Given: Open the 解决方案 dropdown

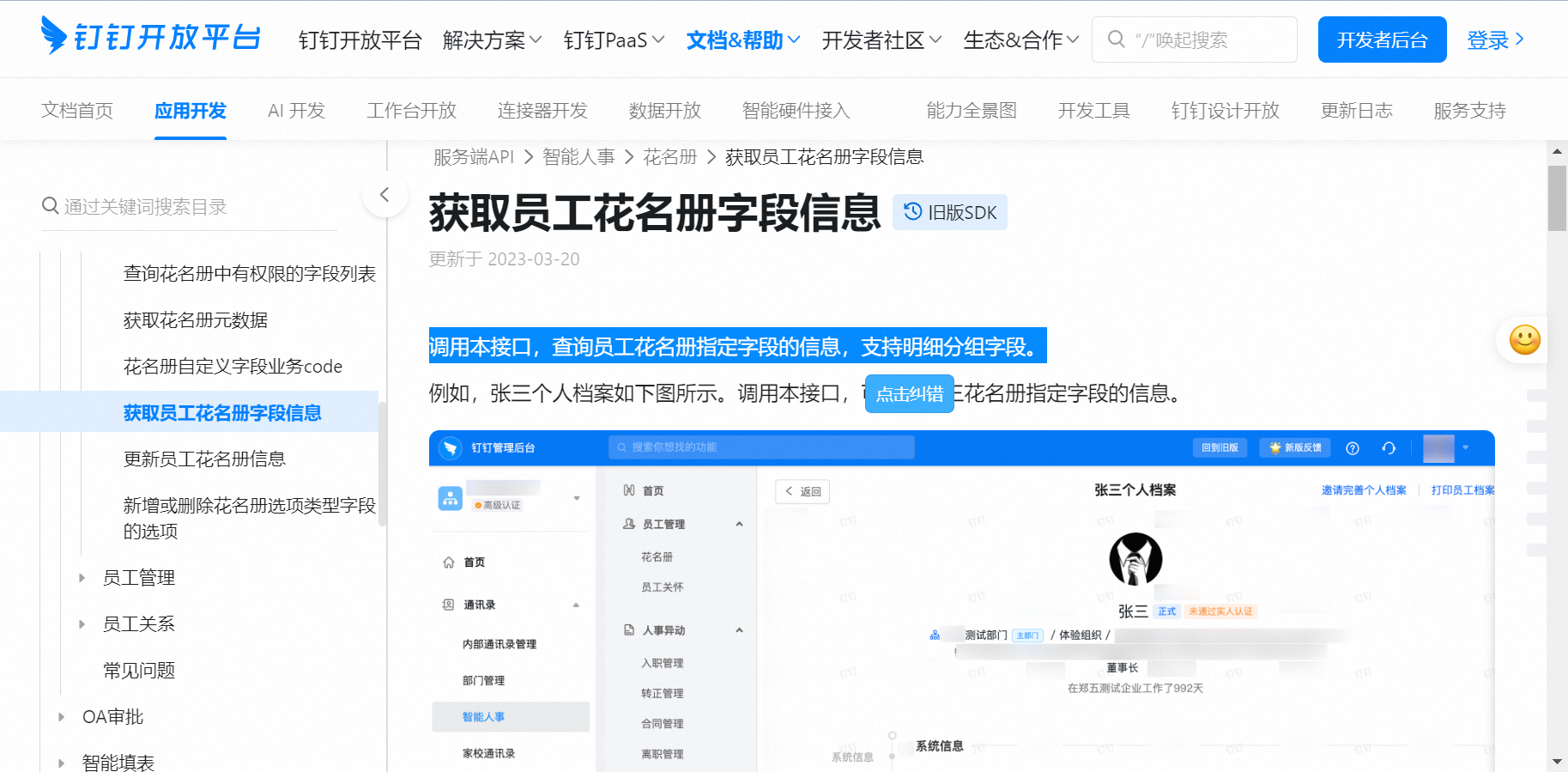Looking at the screenshot, I should tap(493, 40).
